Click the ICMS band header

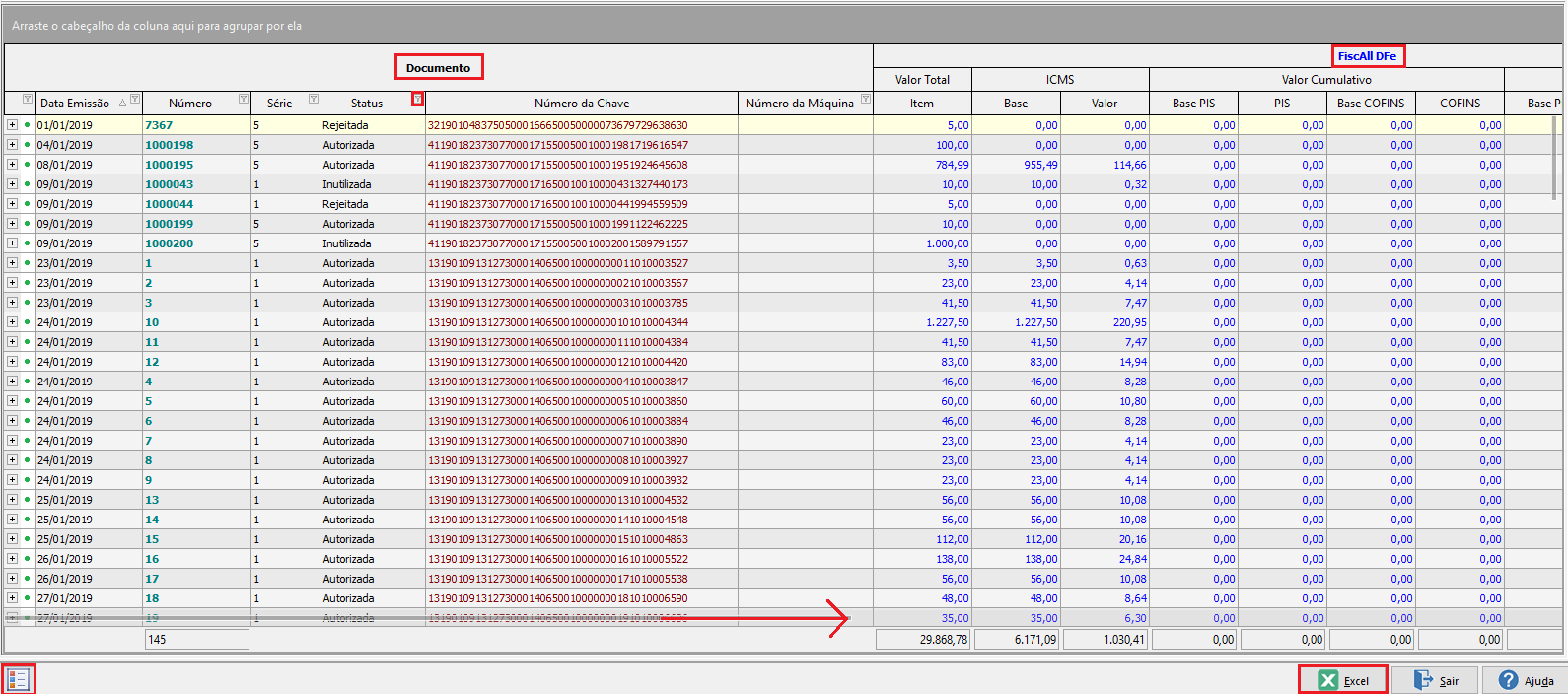(1060, 80)
